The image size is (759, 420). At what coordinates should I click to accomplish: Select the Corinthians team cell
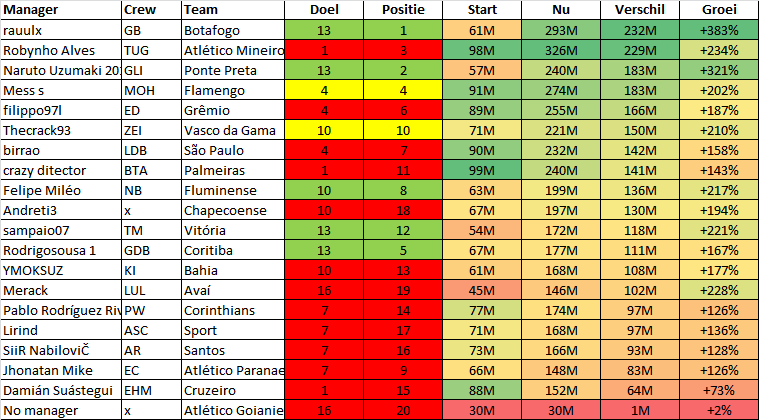tap(233, 310)
